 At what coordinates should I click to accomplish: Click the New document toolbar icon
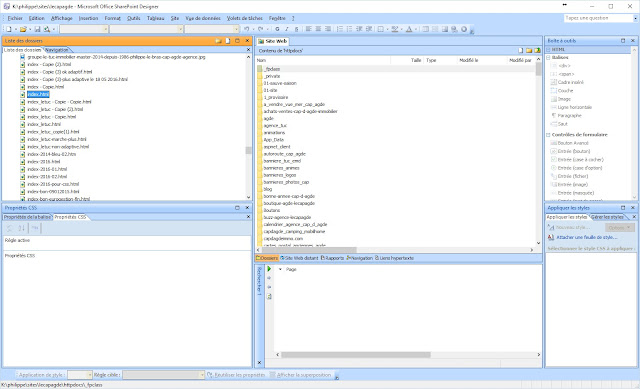coord(9,29)
